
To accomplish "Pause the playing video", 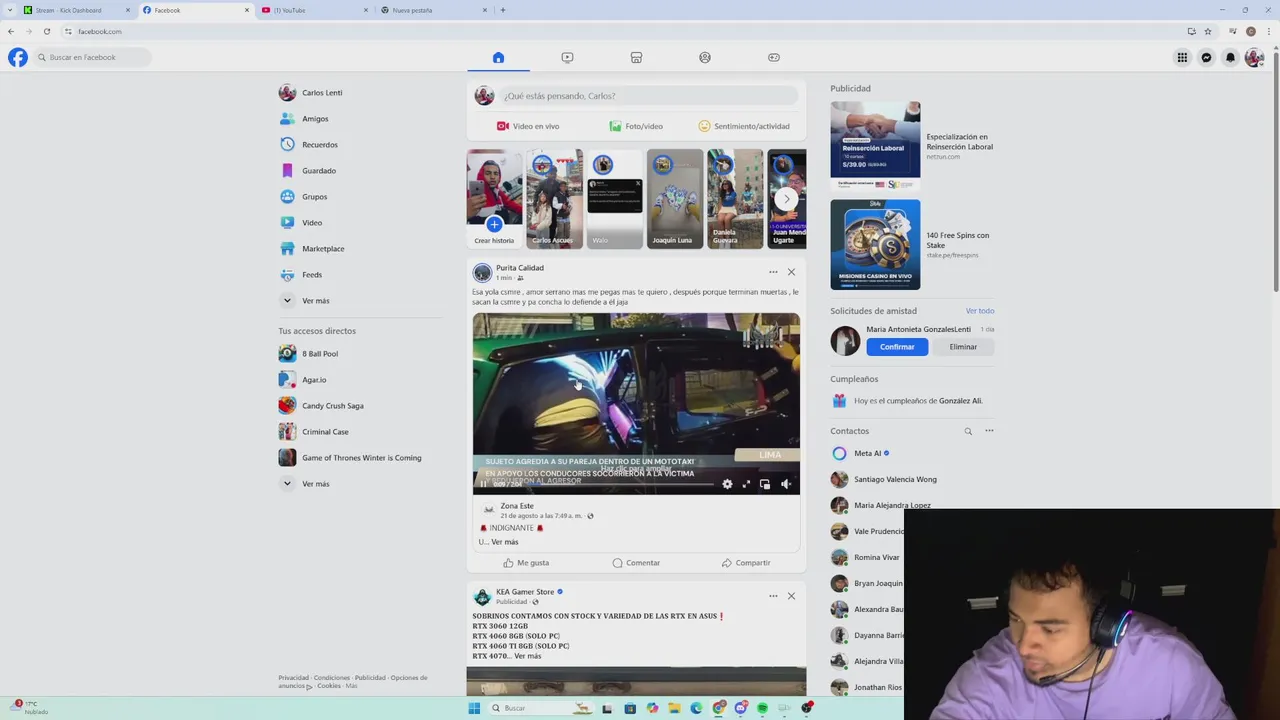I will [x=483, y=484].
